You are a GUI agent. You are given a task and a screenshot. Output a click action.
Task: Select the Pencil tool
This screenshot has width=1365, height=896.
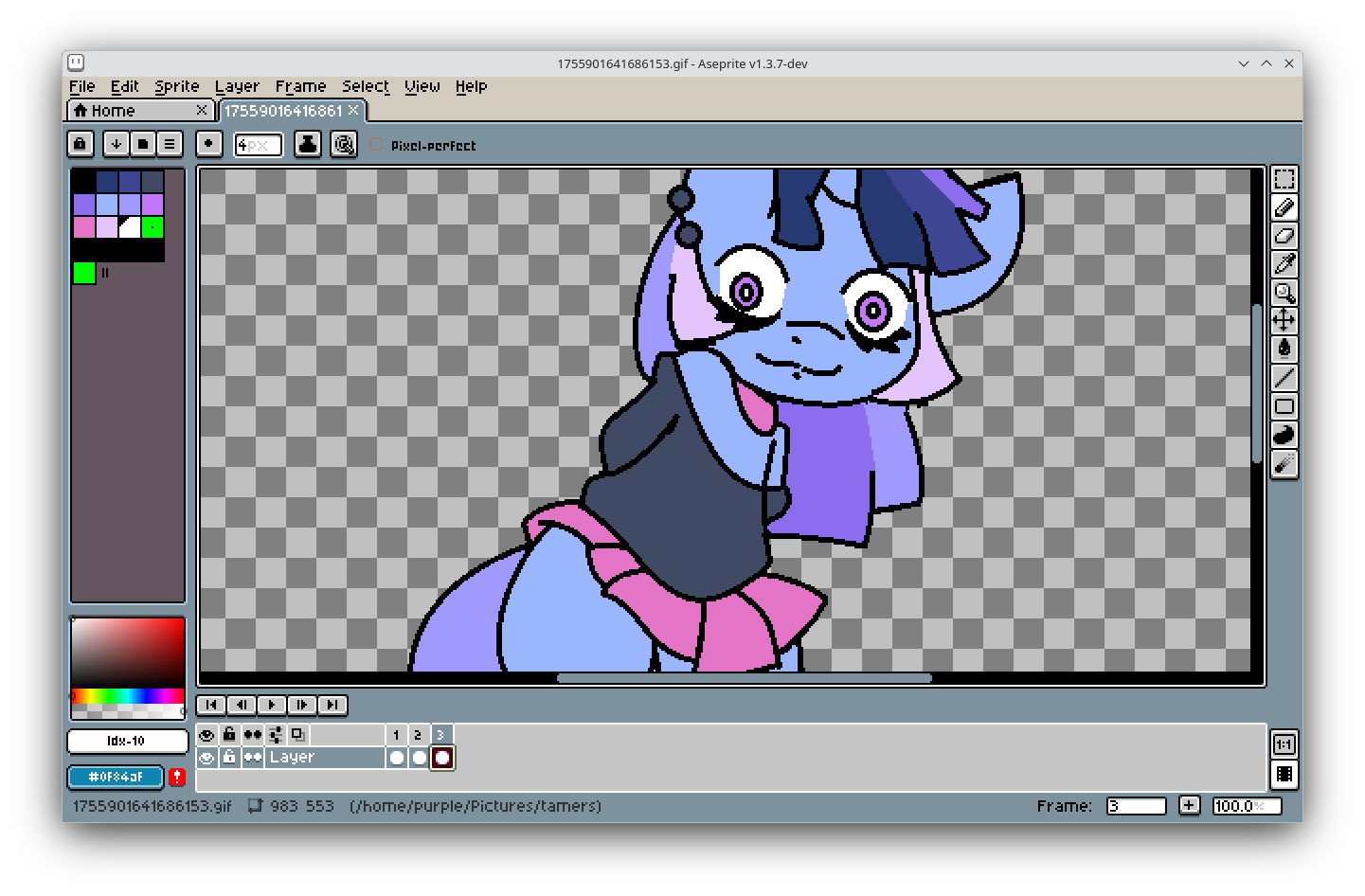click(1284, 207)
